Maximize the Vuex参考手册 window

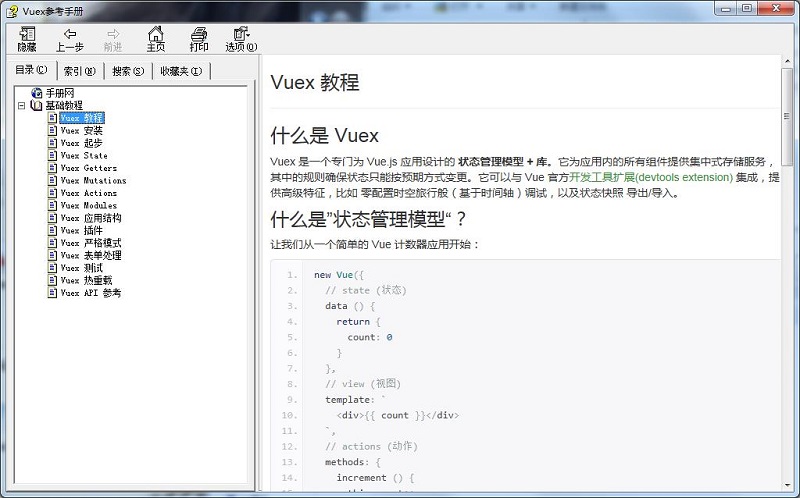pyautogui.click(x=747, y=8)
